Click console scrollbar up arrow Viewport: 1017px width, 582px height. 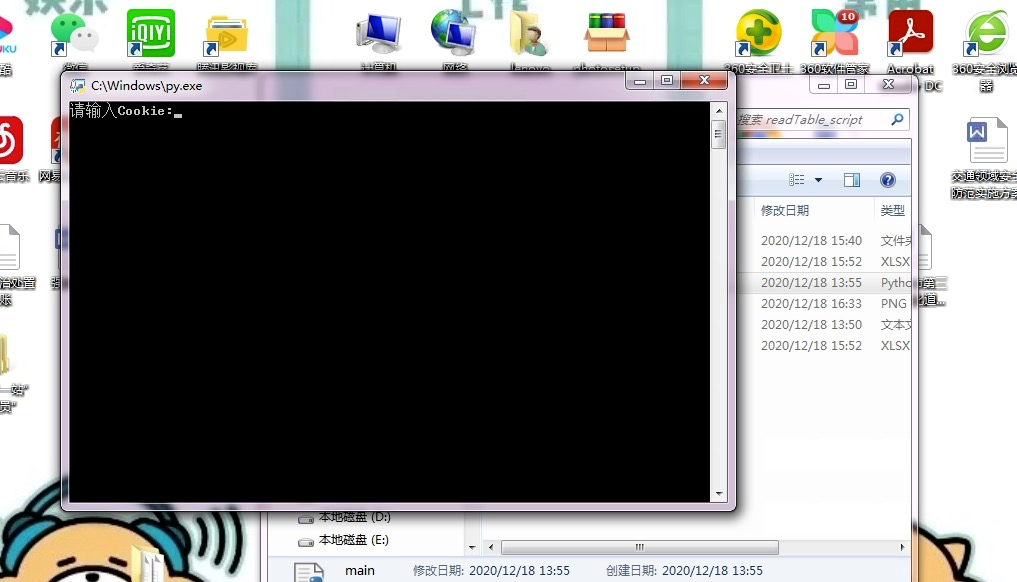click(719, 110)
